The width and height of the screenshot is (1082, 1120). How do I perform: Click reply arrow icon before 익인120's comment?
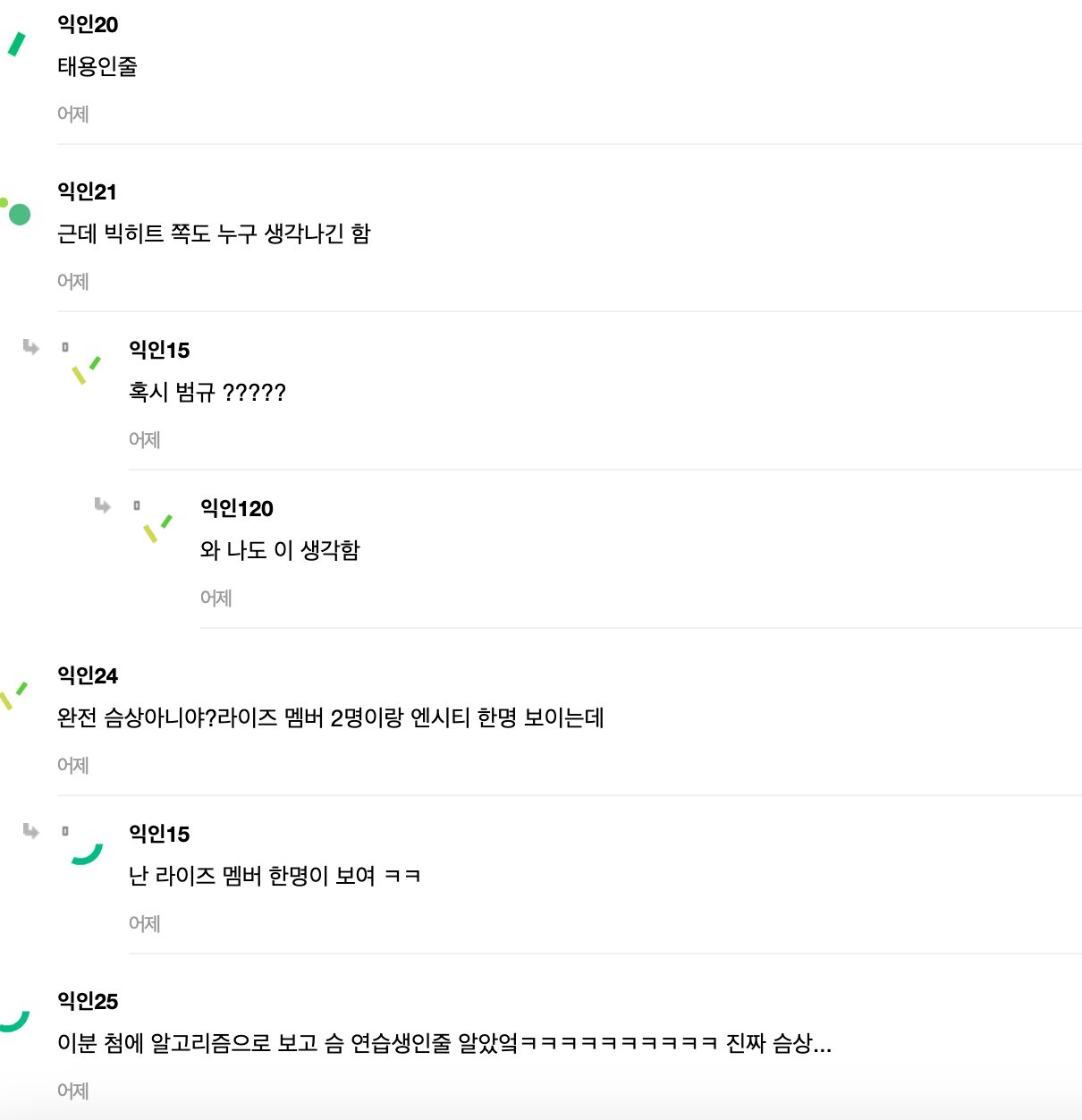(103, 506)
